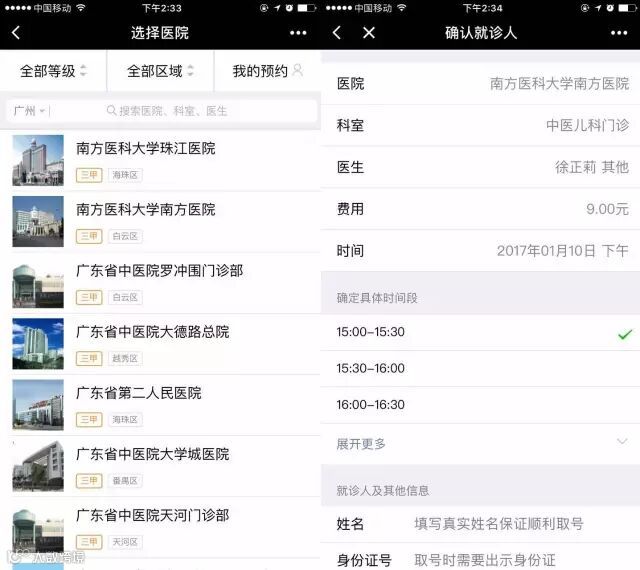Tap the 海珠区 tag under 南方医科大学珠江医院
The width and height of the screenshot is (640, 570).
(x=125, y=175)
